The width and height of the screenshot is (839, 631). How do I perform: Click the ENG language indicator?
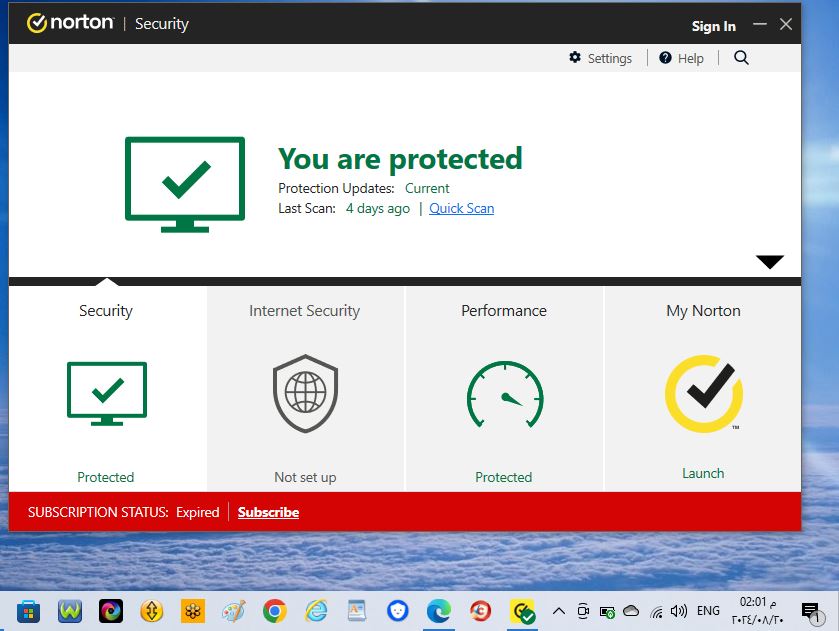708,611
